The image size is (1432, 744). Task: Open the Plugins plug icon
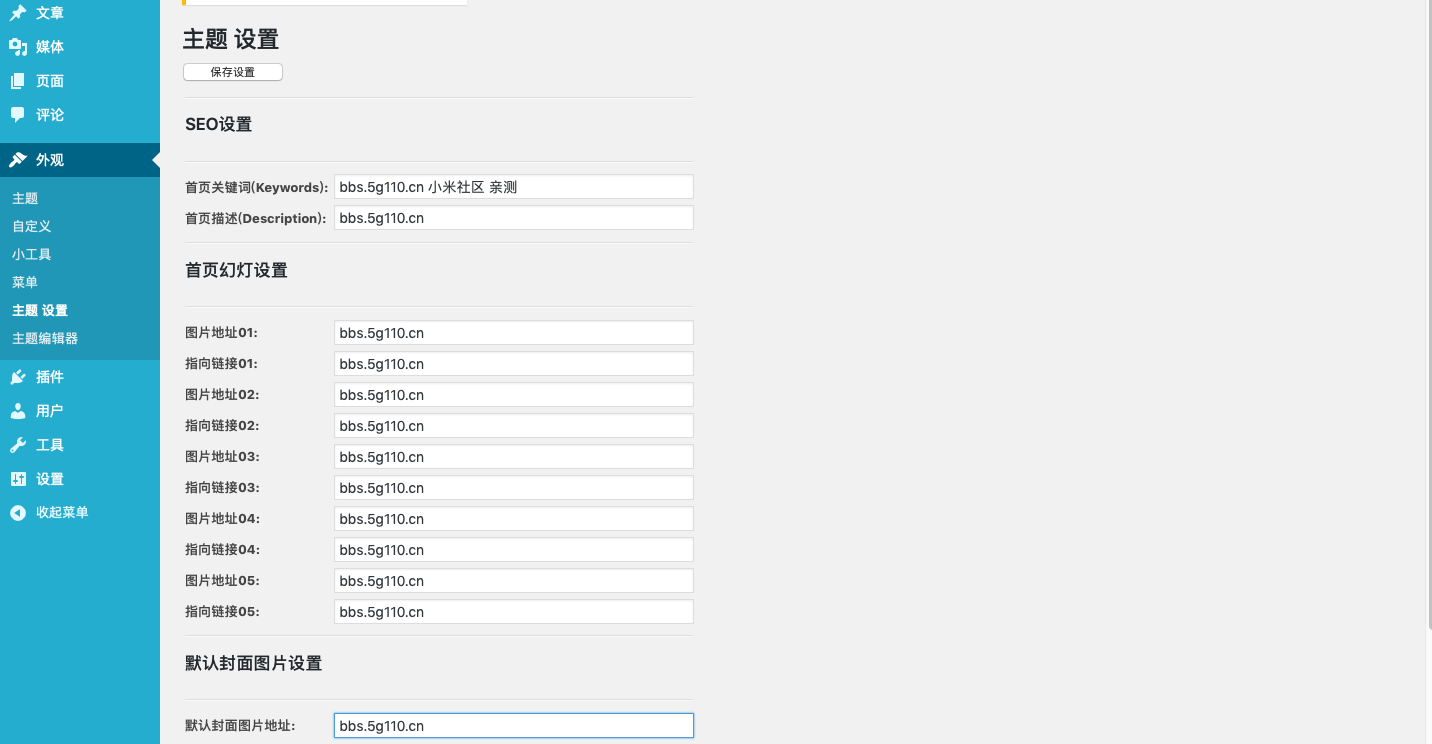(x=18, y=377)
